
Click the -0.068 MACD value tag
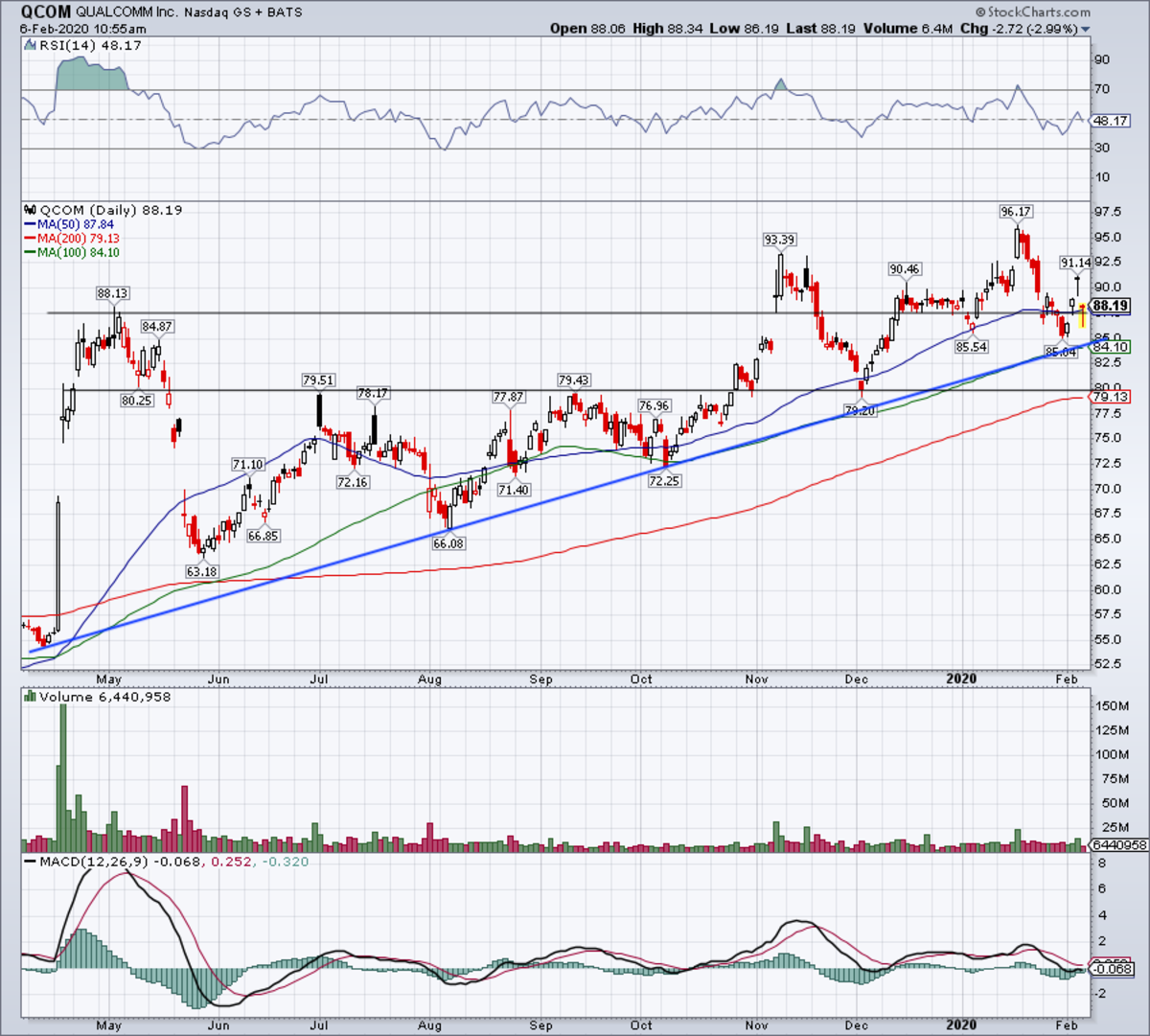[x=1113, y=970]
